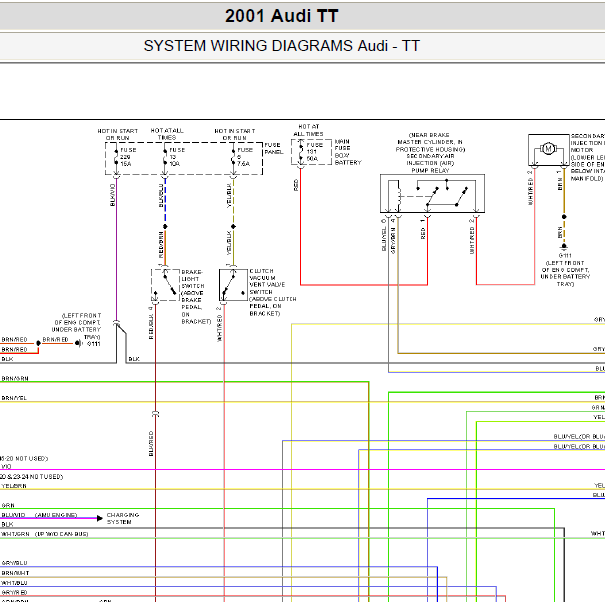Click the "MAIN FUSE BOX/ BATTERY" label
605x602 pixels.
click(x=348, y=152)
